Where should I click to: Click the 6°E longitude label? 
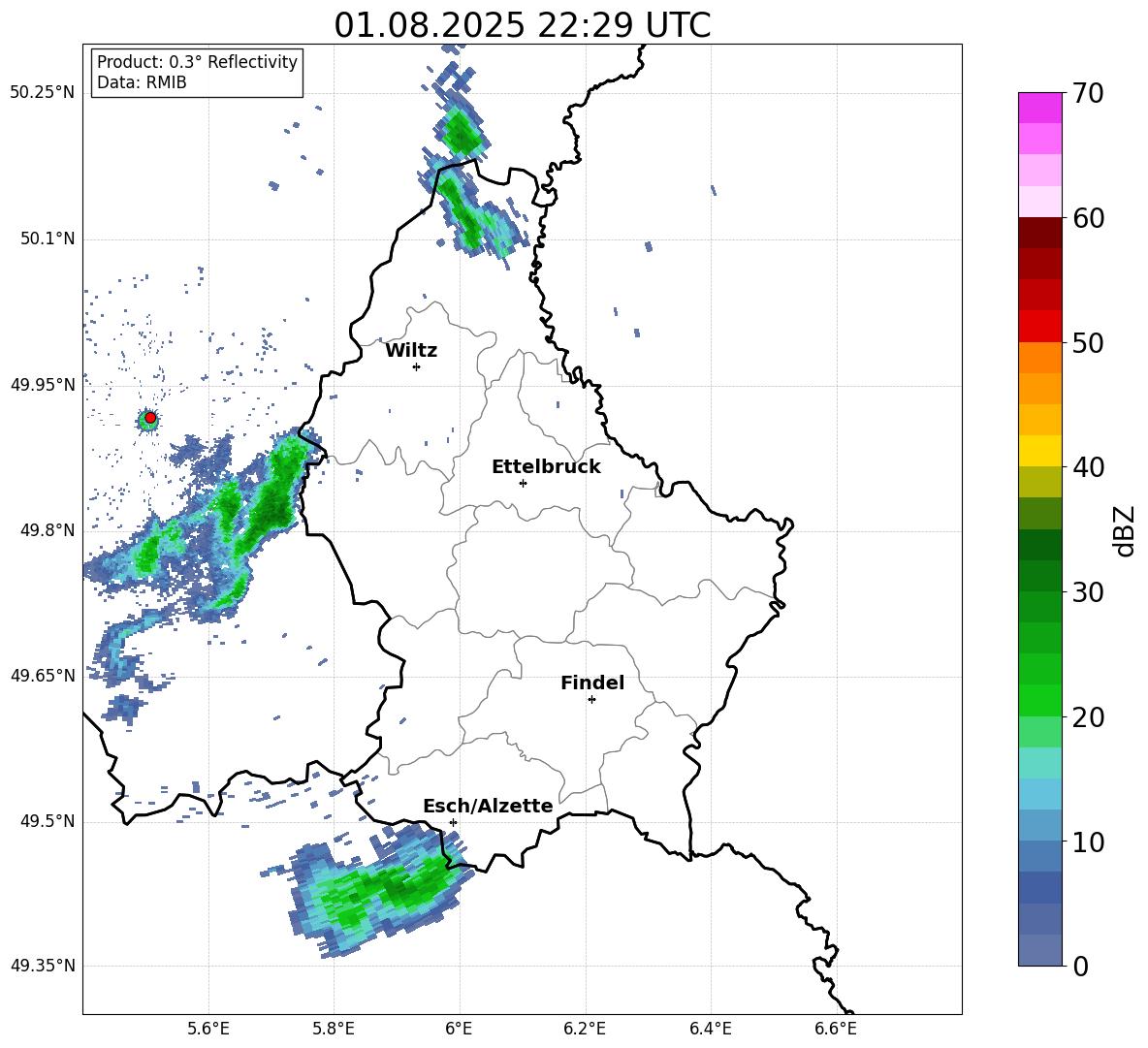459,1029
